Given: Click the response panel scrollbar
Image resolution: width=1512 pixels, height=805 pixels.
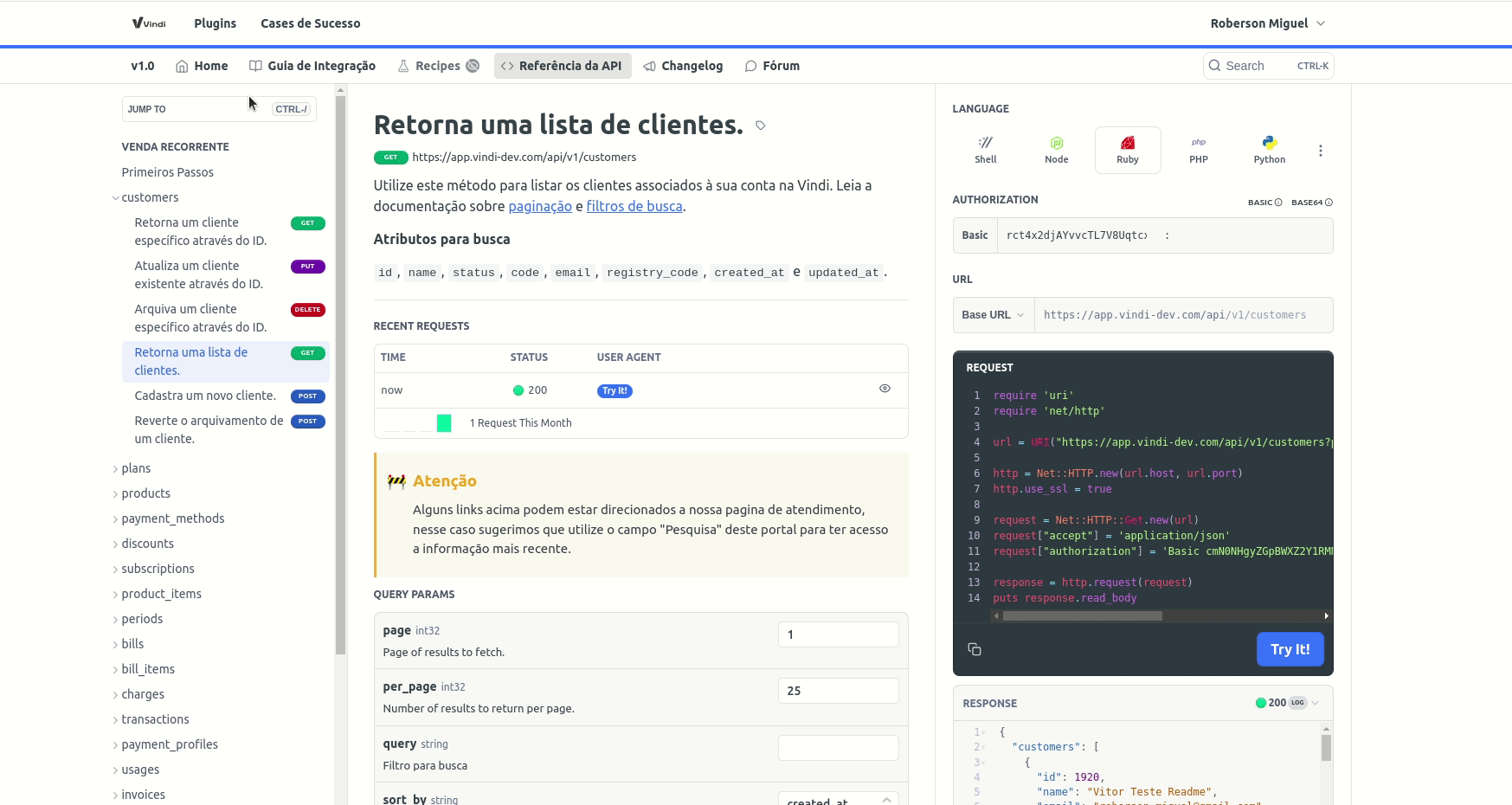Looking at the screenshot, I should (x=1326, y=748).
